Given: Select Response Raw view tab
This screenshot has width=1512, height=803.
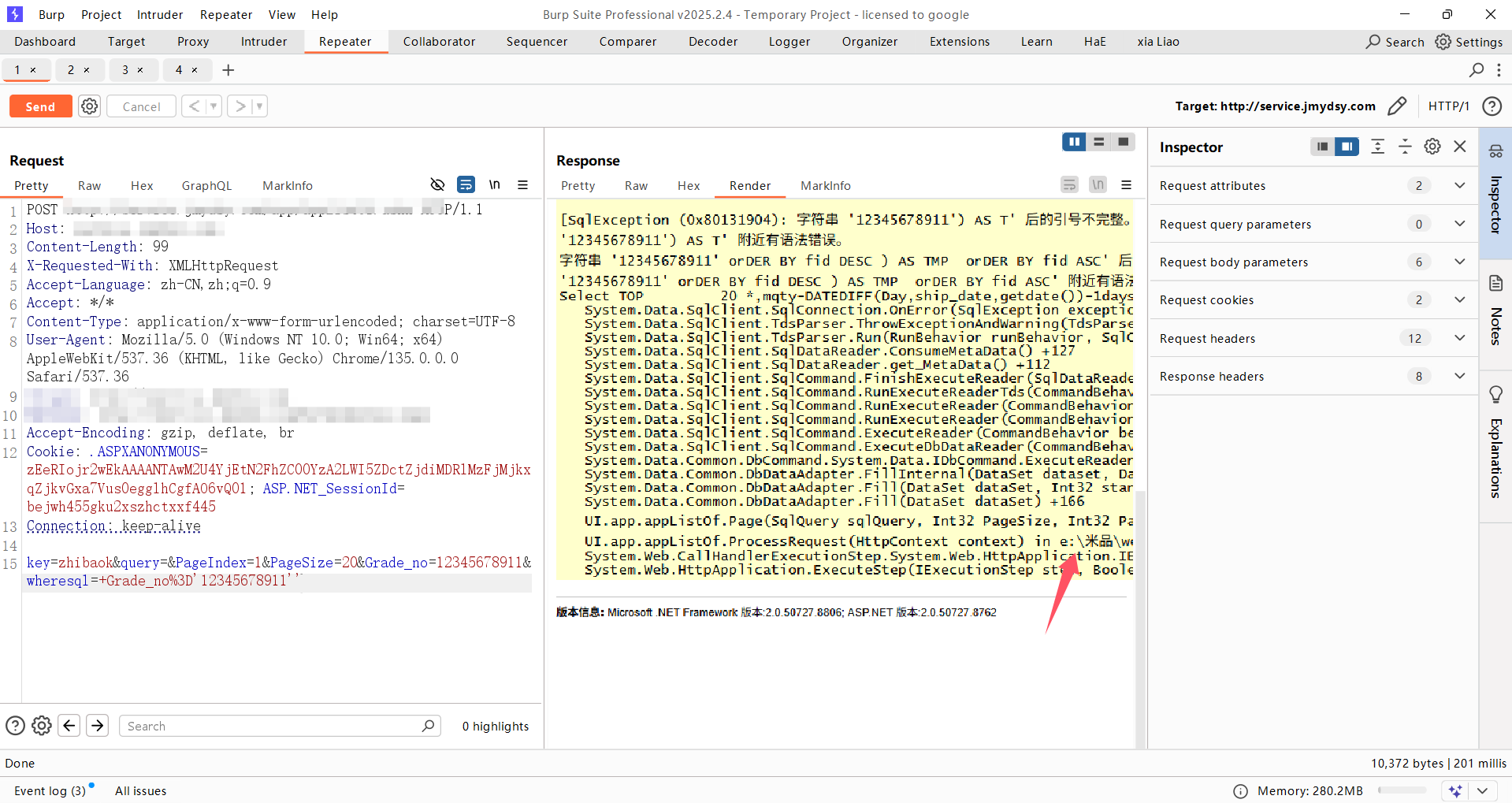Looking at the screenshot, I should pos(636,186).
